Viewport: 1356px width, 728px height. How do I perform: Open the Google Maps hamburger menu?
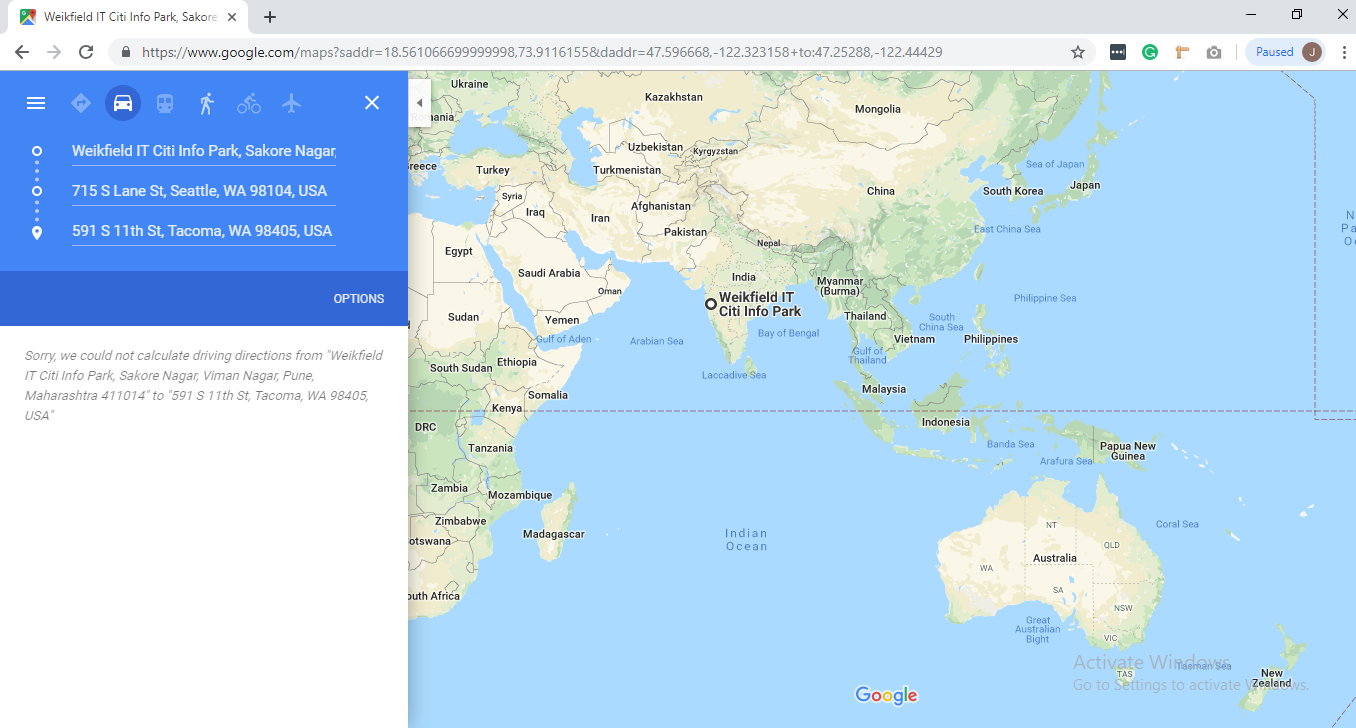[x=36, y=103]
